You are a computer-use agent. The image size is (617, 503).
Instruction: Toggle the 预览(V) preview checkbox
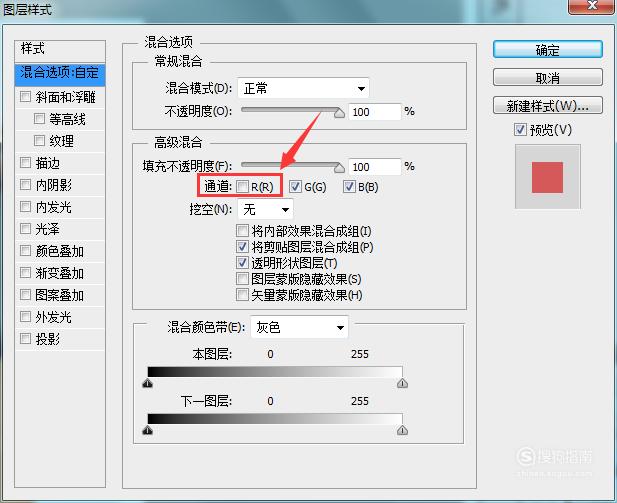click(x=520, y=129)
